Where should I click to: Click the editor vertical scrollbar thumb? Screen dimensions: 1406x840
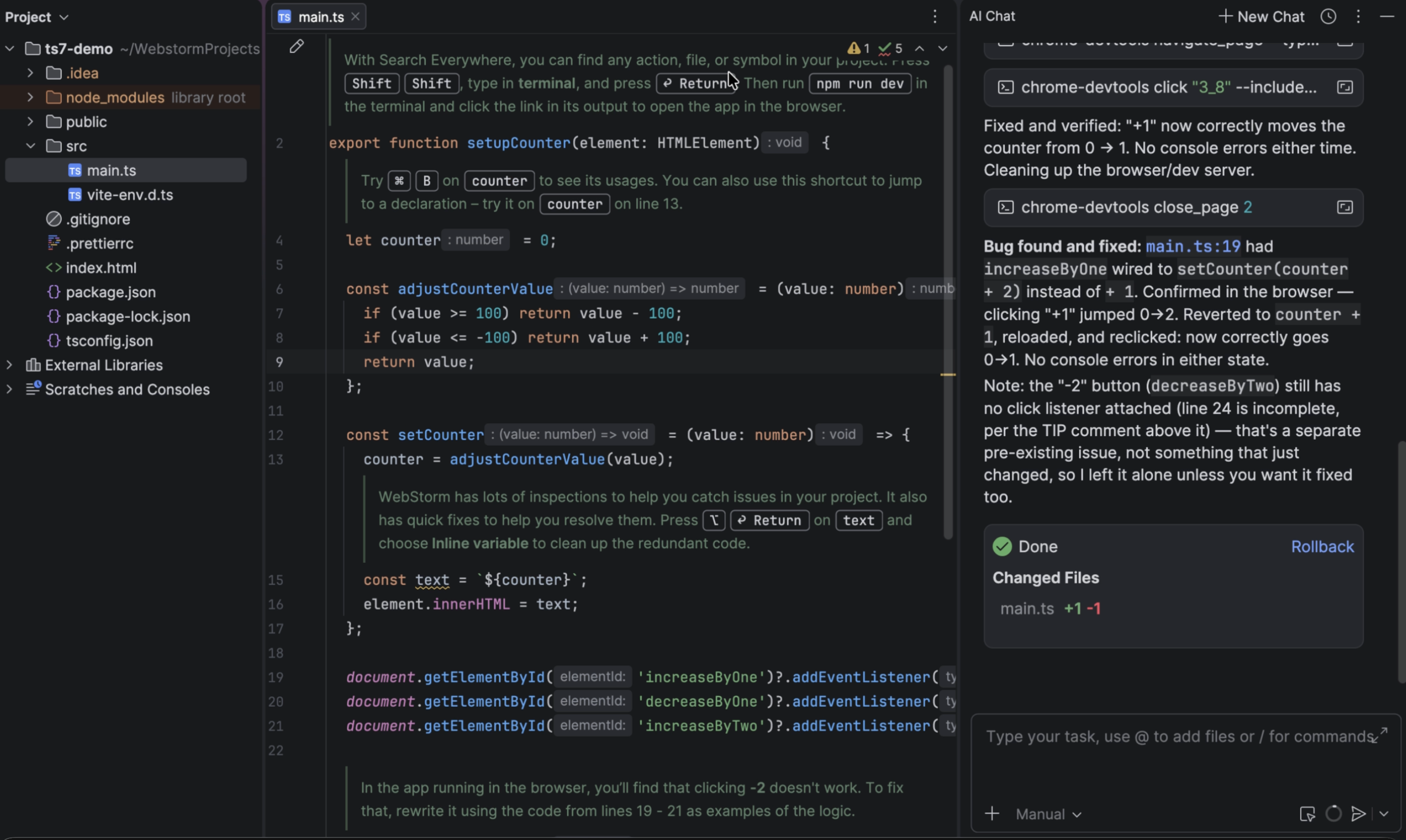(948, 303)
